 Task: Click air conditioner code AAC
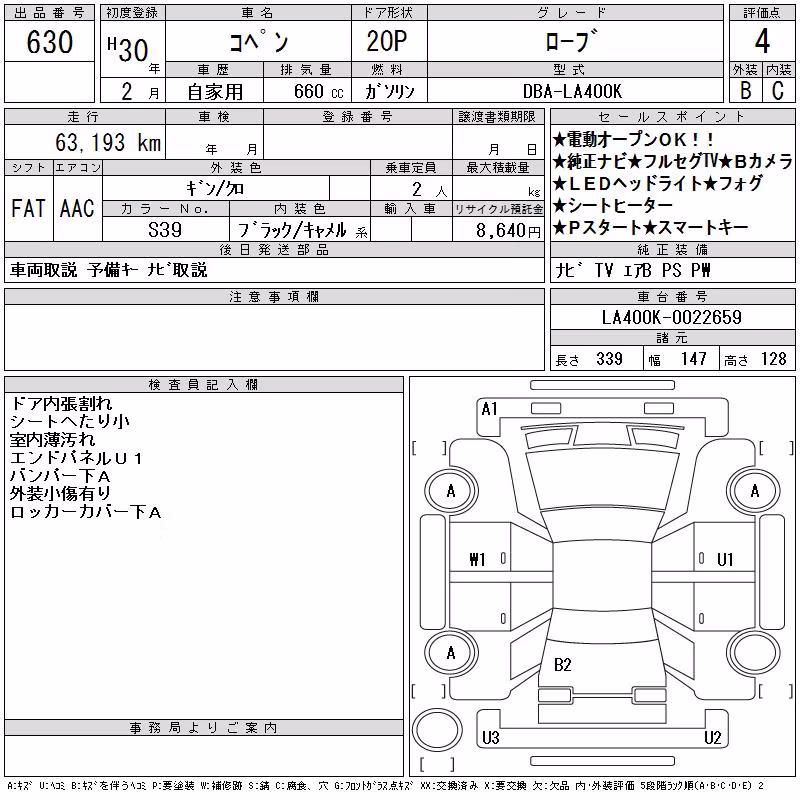point(77,208)
